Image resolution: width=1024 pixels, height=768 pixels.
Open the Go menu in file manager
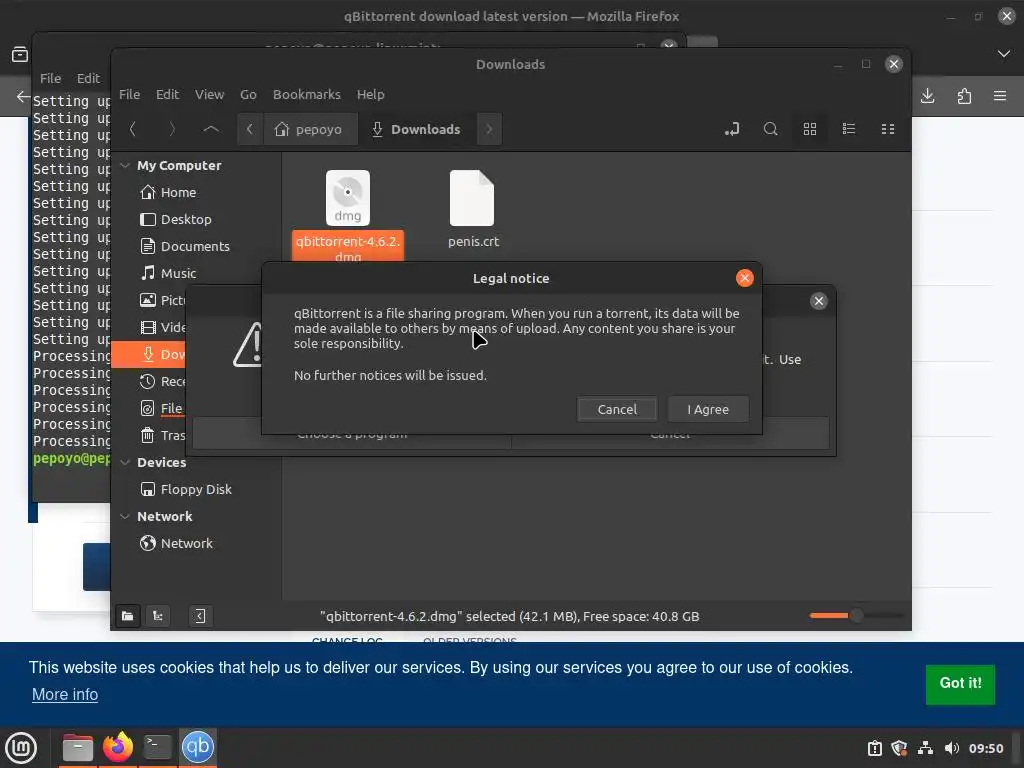(x=248, y=94)
